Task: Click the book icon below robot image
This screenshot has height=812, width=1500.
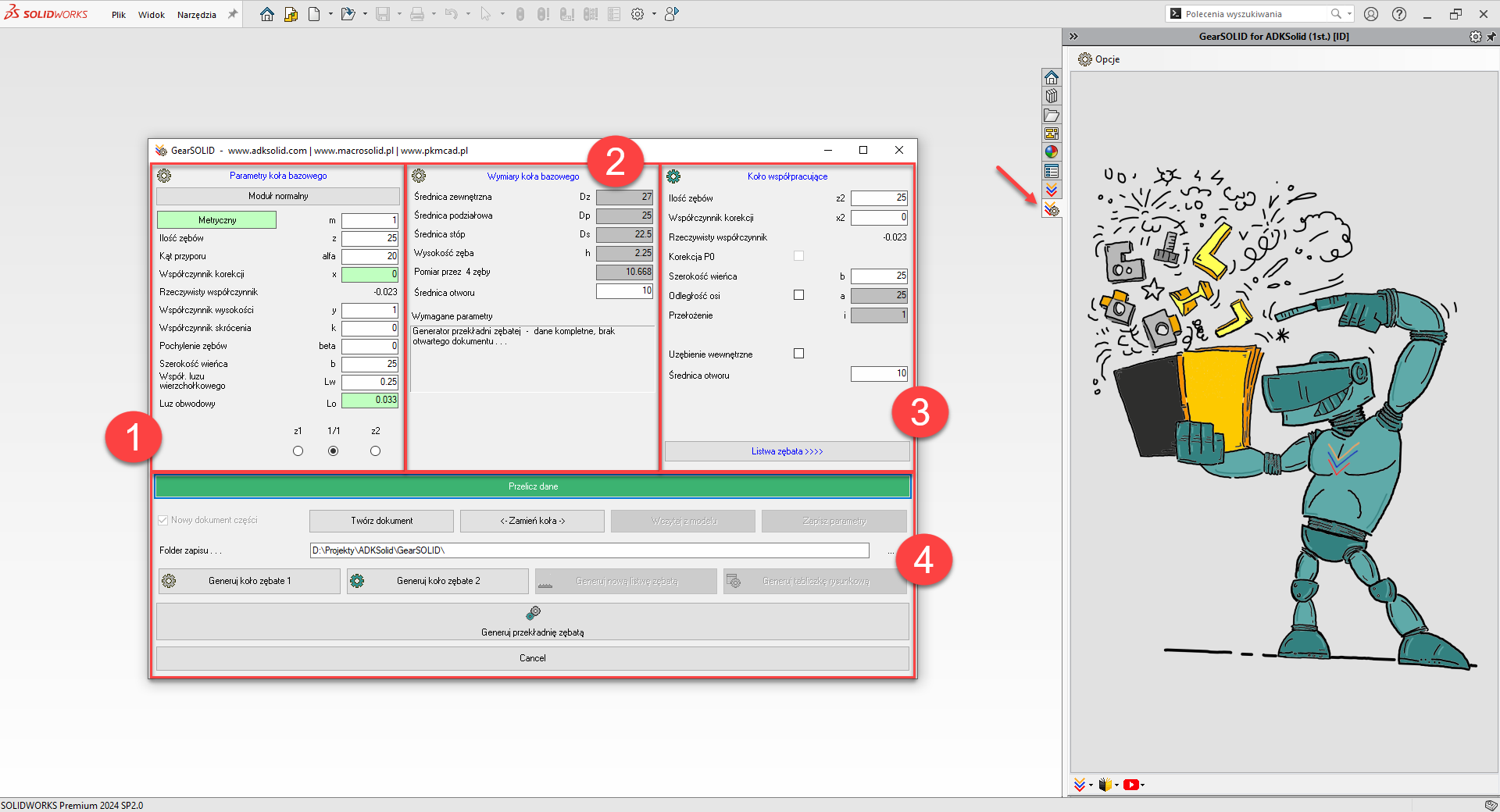Action: coord(1105,785)
